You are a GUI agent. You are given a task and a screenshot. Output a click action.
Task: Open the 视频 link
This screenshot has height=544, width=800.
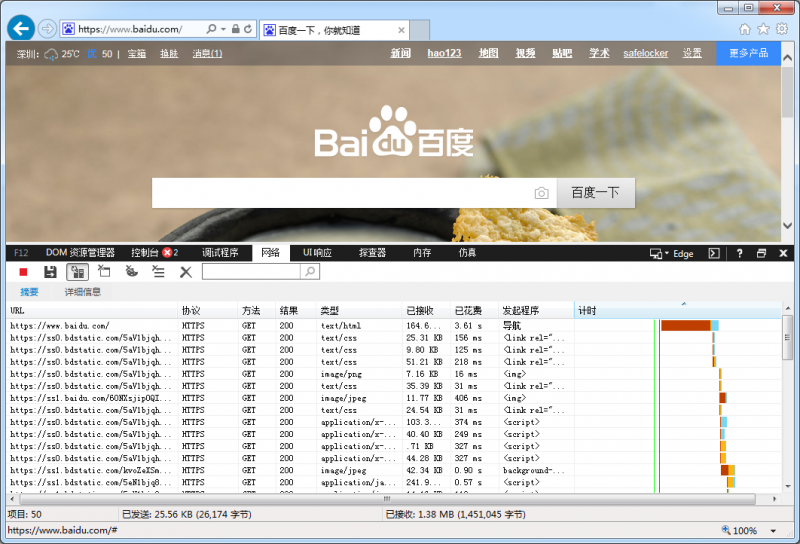(x=525, y=53)
